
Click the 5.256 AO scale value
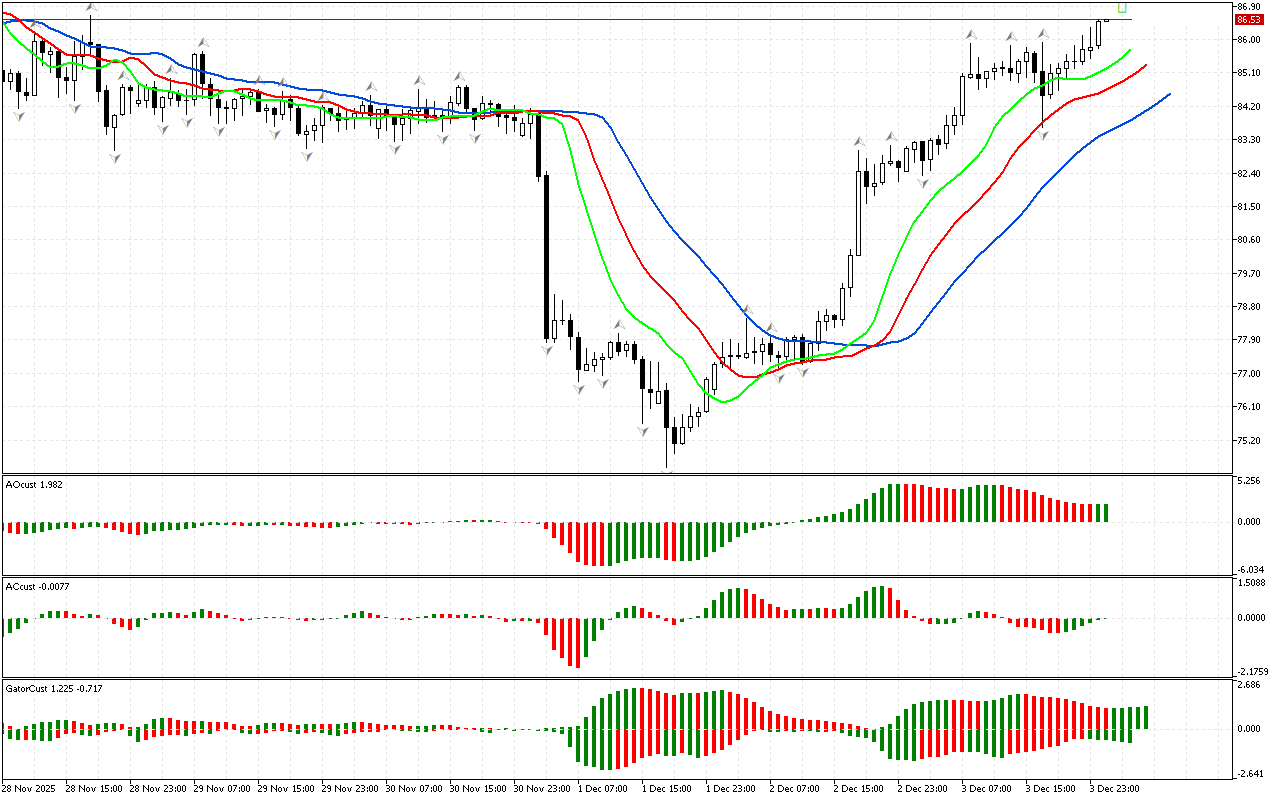(x=1247, y=481)
